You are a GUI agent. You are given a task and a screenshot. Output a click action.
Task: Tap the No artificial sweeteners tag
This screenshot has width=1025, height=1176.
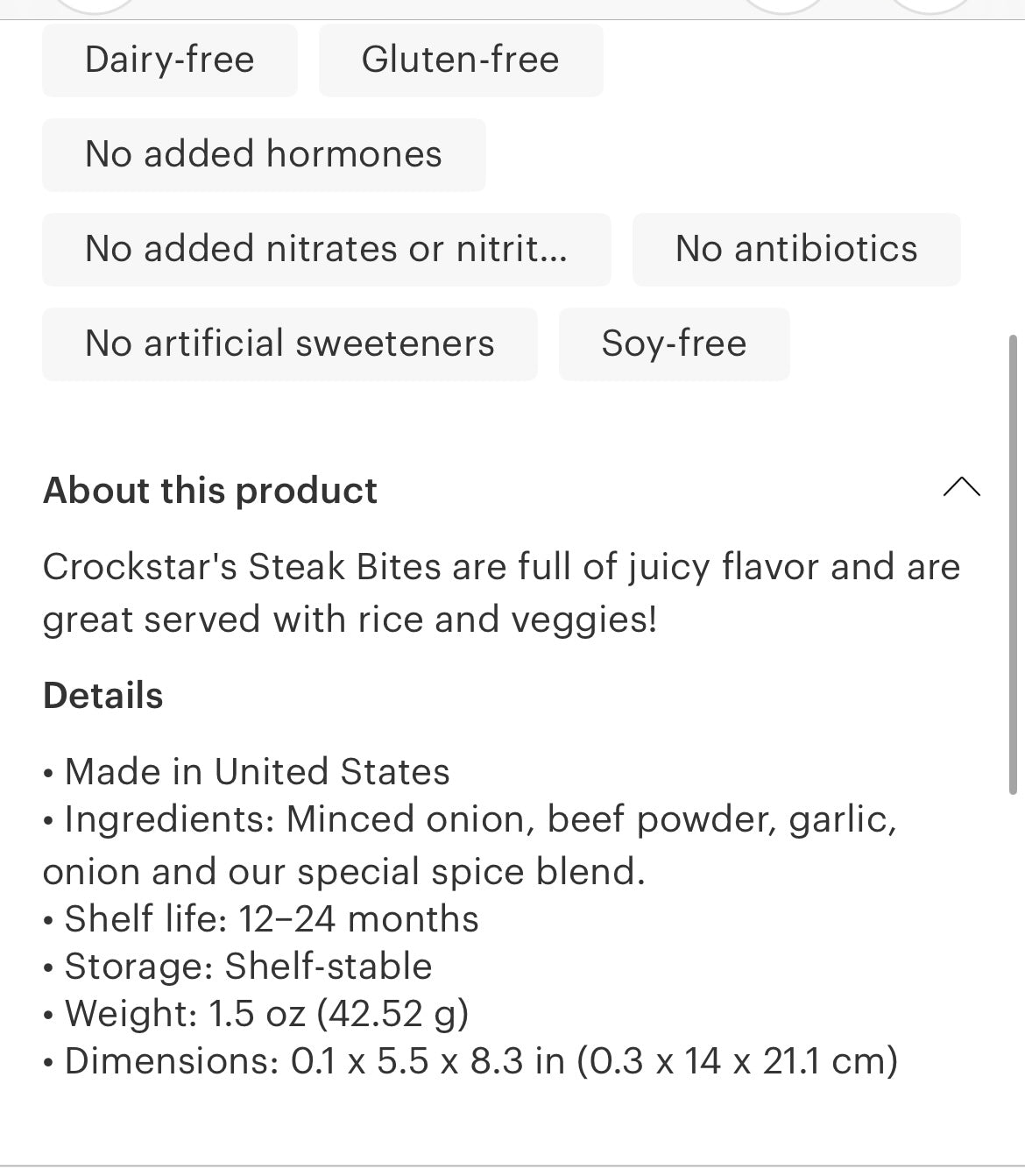(290, 344)
